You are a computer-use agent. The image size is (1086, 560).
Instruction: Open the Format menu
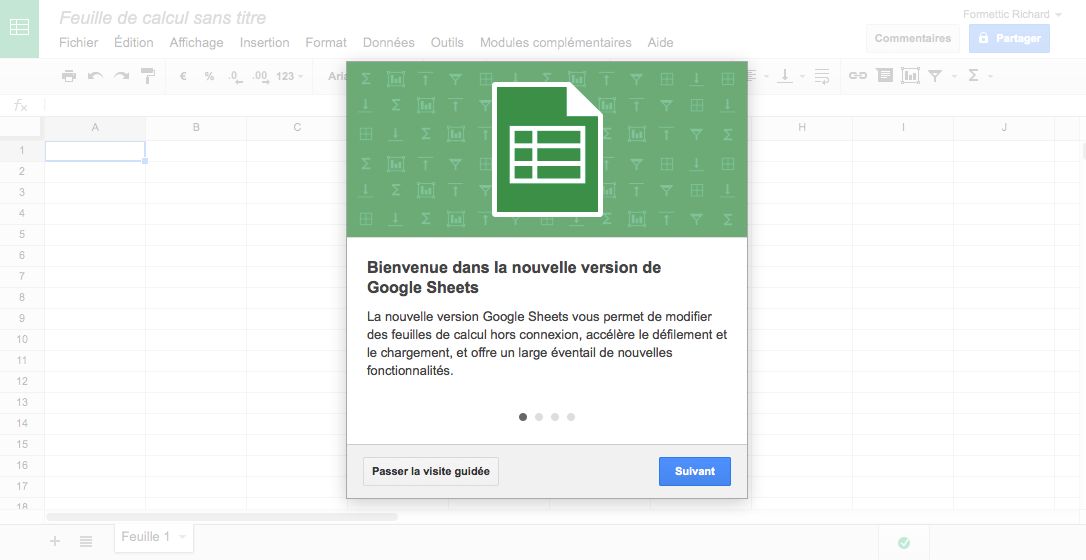[326, 43]
